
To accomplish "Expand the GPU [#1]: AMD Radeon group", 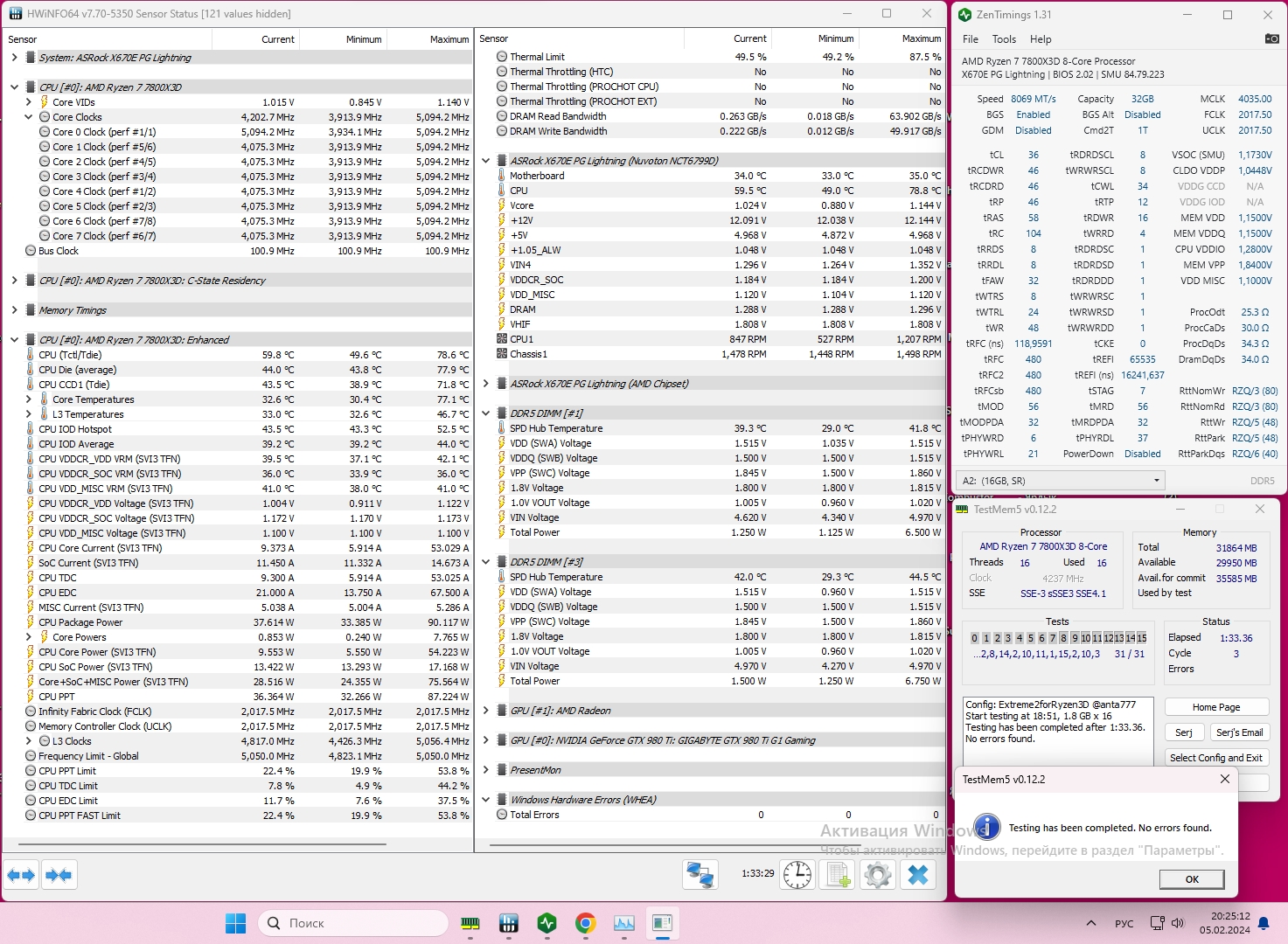I will [486, 711].
